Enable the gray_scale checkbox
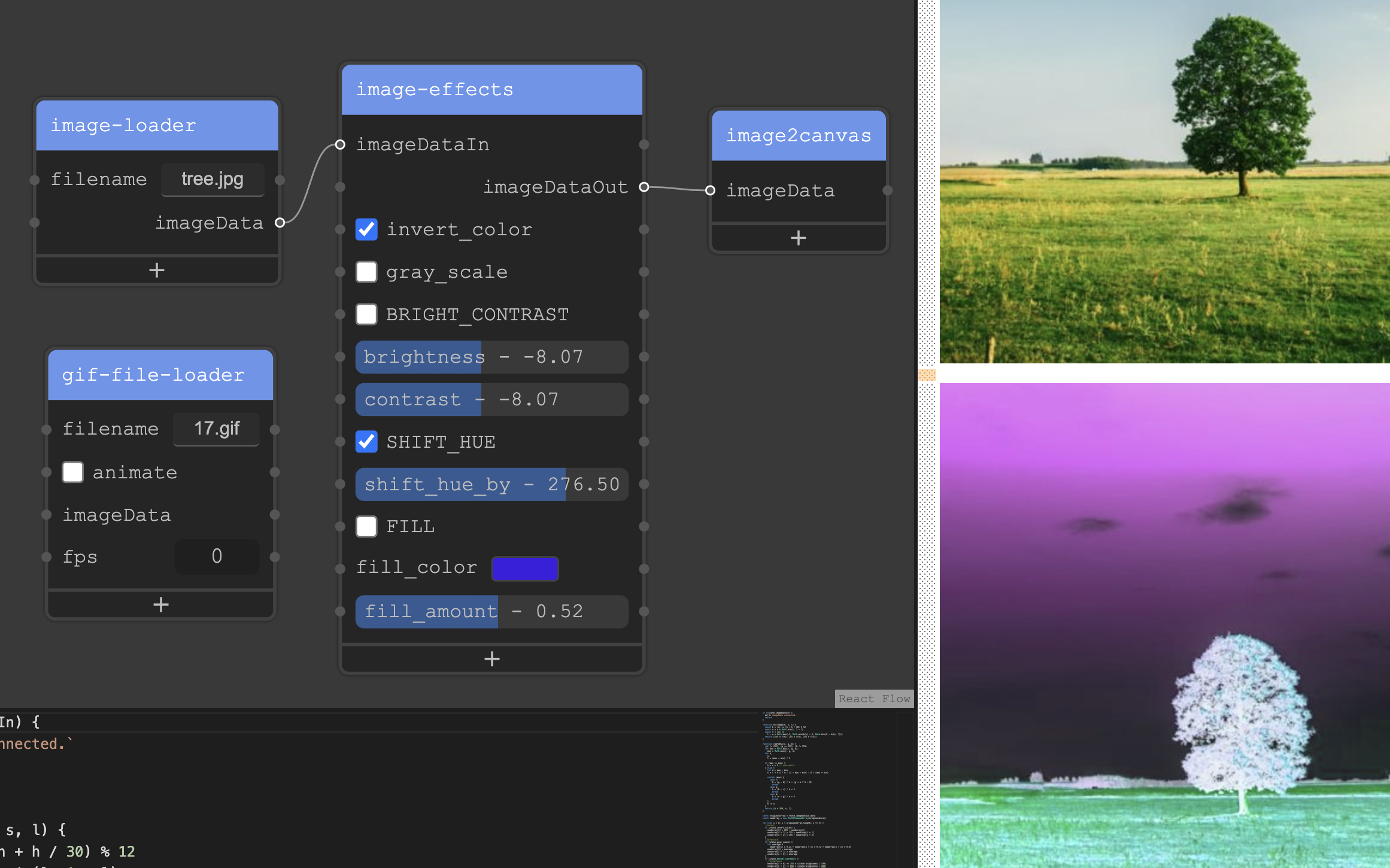The width and height of the screenshot is (1390, 868). point(366,272)
